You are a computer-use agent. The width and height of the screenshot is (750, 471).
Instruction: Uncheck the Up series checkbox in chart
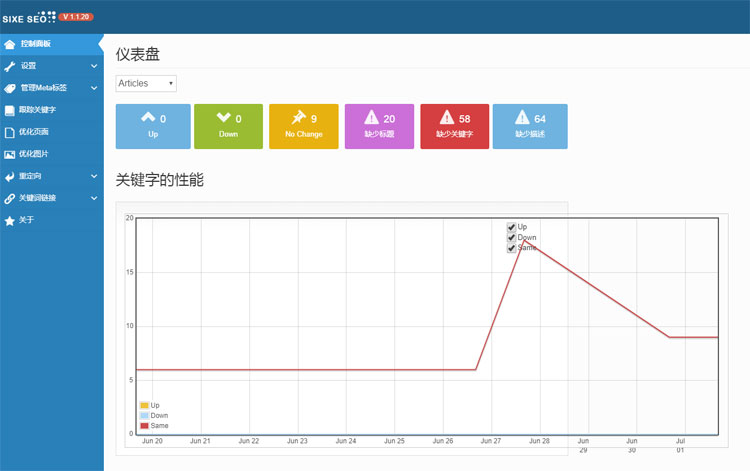(512, 227)
